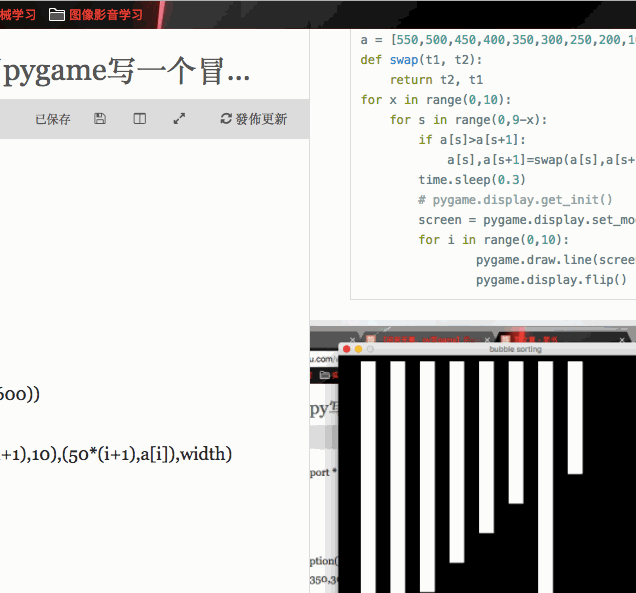The image size is (636, 593).
Task: Close the bubble sorting window with red button
Action: point(346,349)
